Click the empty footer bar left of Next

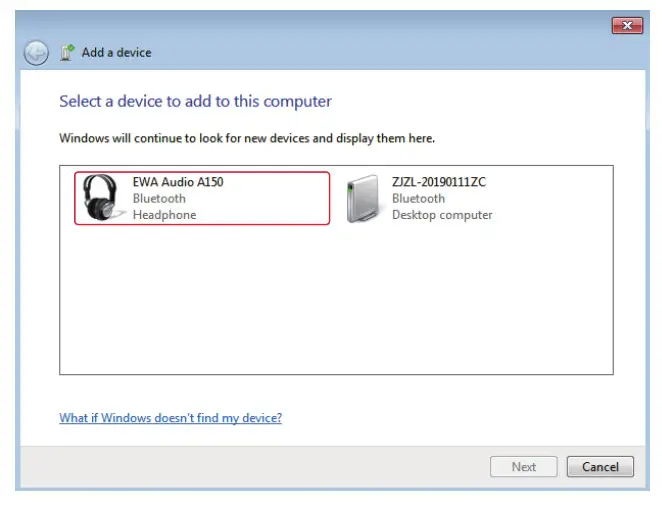250,467
